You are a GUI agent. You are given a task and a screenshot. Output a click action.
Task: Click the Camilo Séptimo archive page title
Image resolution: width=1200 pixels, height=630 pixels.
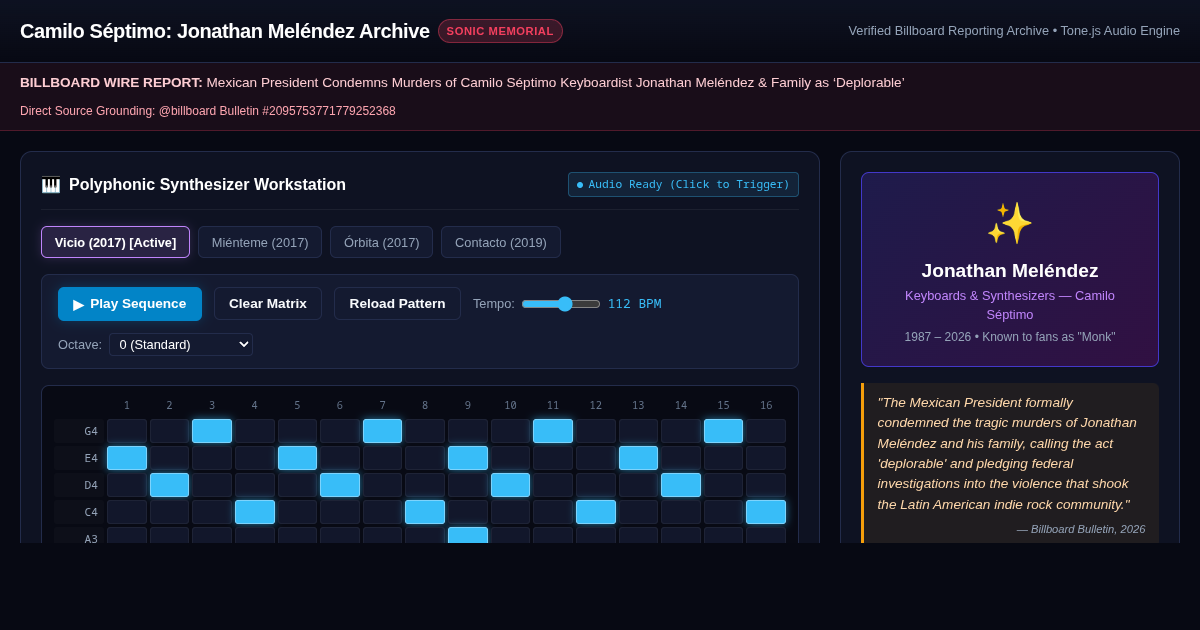[225, 31]
